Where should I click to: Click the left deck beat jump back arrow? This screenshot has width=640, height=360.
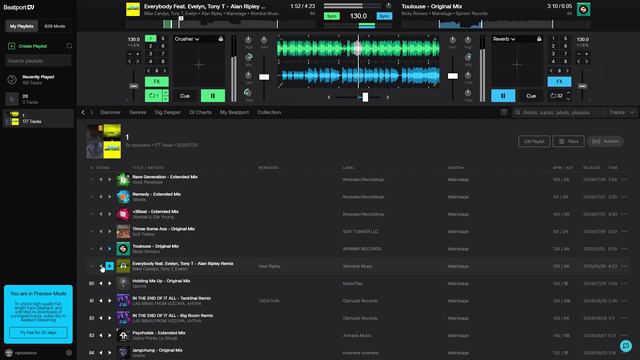pyautogui.click(x=149, y=71)
